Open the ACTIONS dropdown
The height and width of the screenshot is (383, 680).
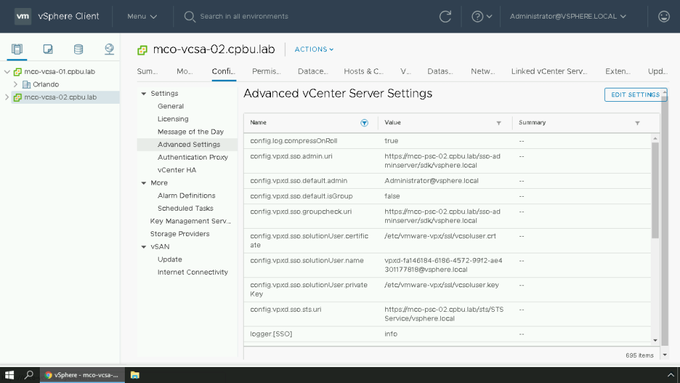coord(314,49)
